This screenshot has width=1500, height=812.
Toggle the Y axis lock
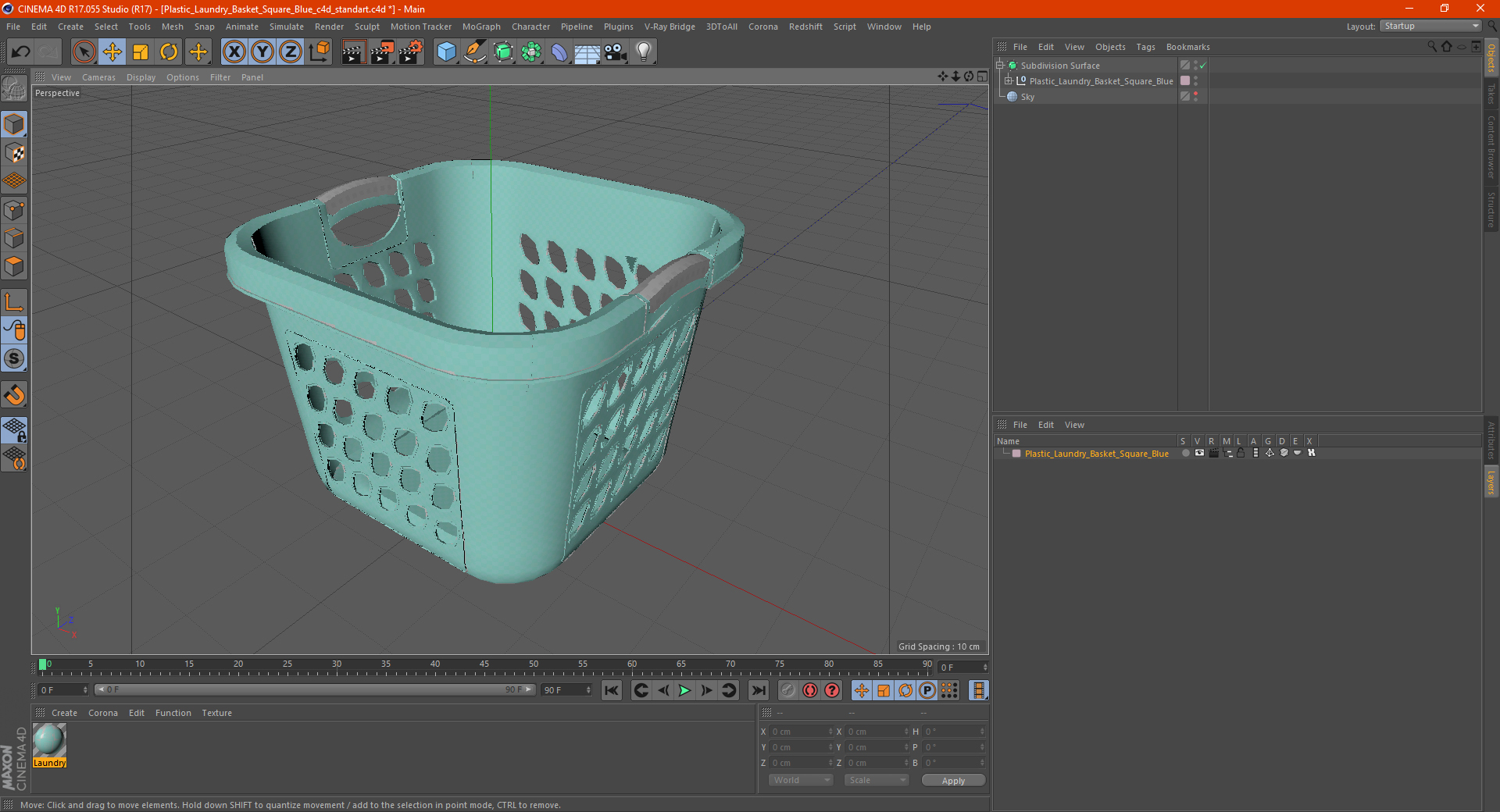click(262, 52)
